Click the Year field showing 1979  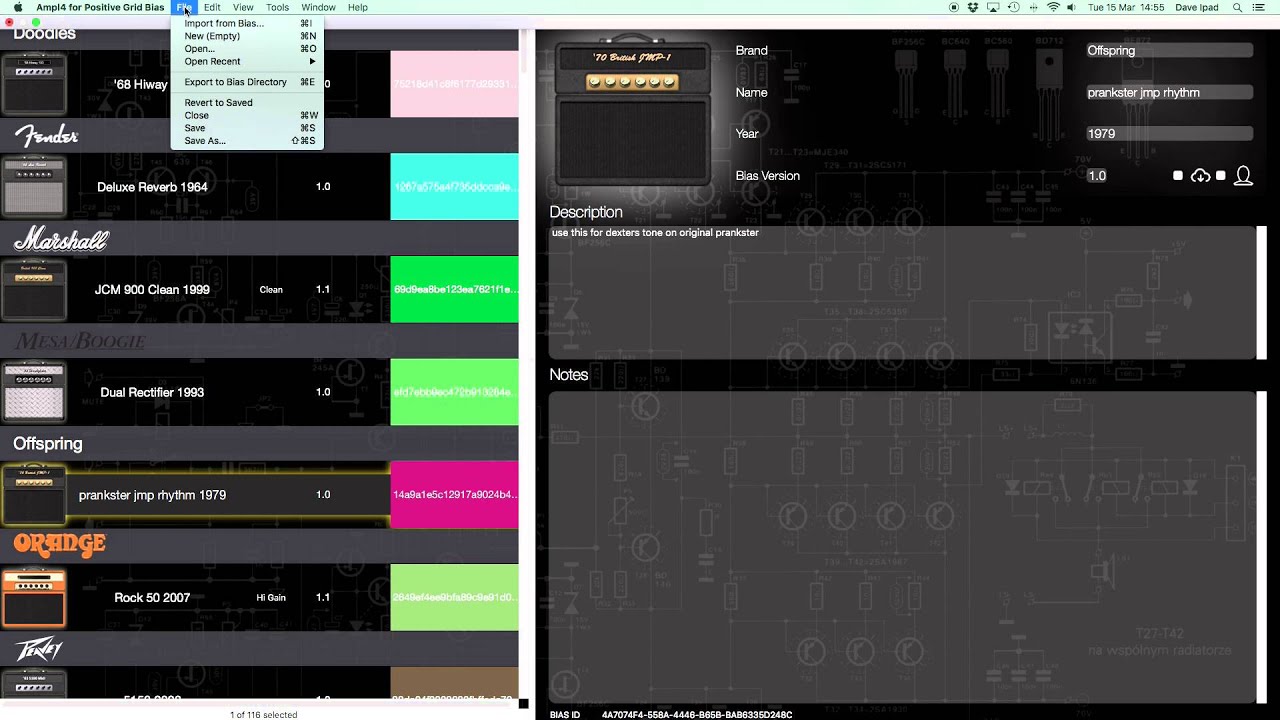[1168, 133]
